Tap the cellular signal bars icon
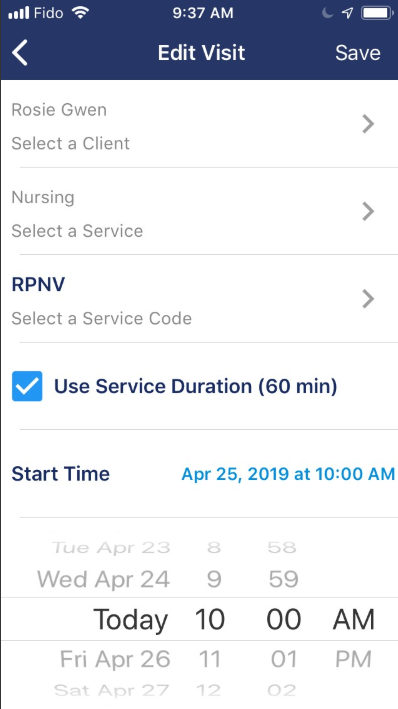 point(19,13)
